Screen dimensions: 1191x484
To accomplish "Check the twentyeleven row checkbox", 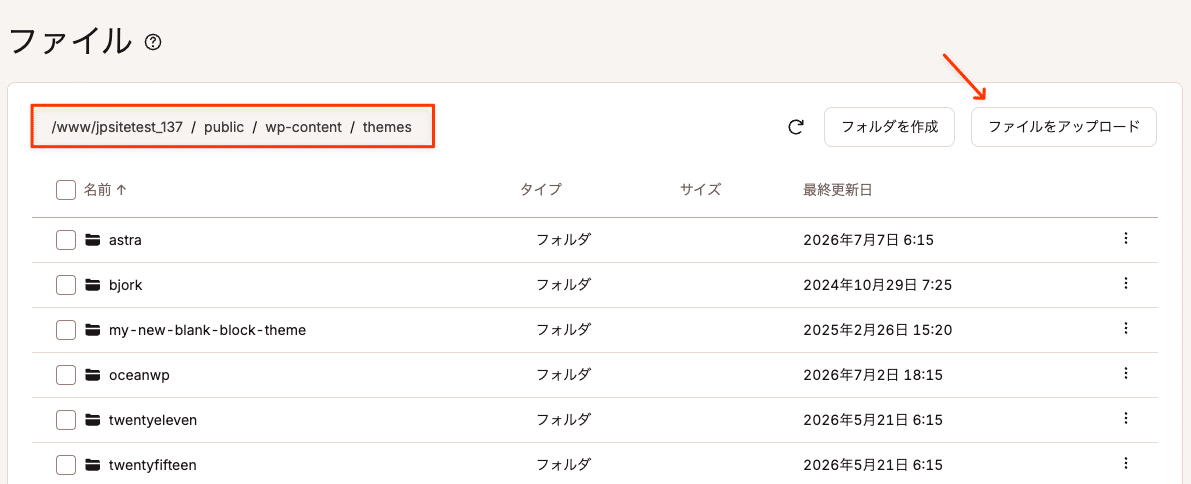I will 66,419.
